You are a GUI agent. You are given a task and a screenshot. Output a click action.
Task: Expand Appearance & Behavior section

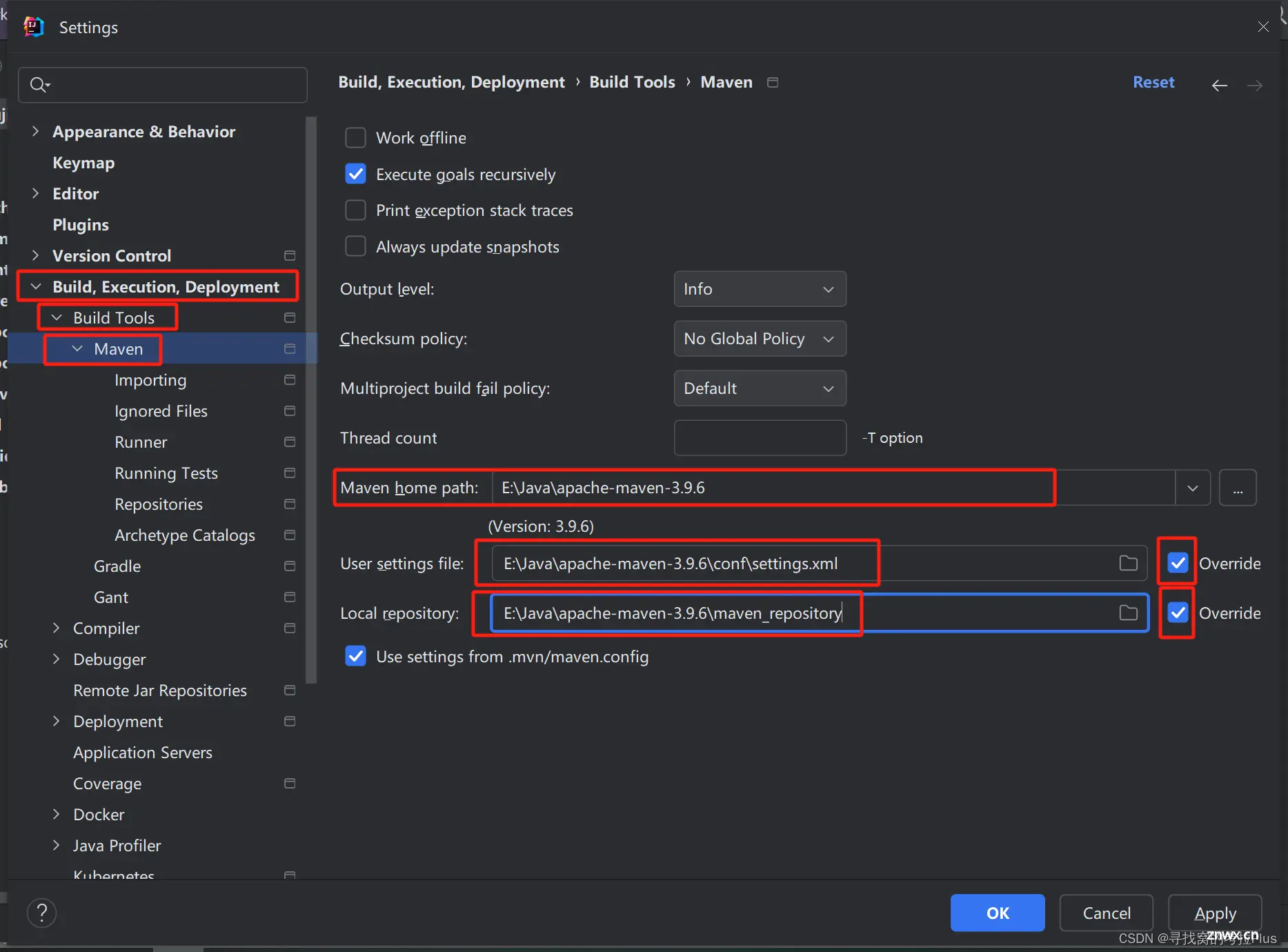[x=35, y=131]
